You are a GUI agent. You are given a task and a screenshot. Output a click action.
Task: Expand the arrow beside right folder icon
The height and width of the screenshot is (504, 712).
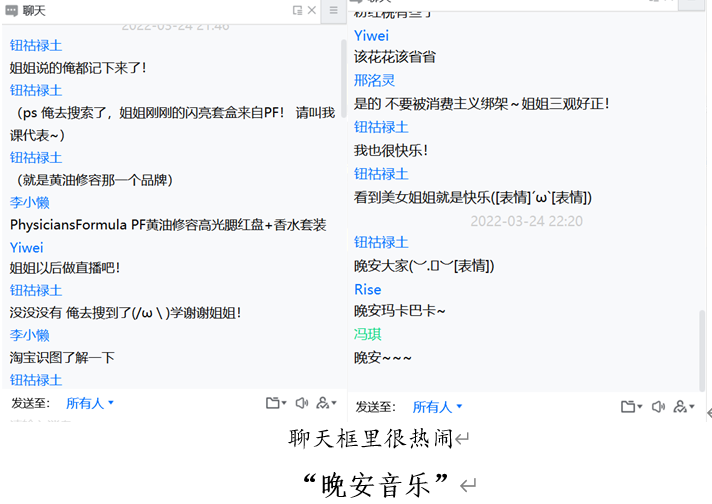pos(640,407)
